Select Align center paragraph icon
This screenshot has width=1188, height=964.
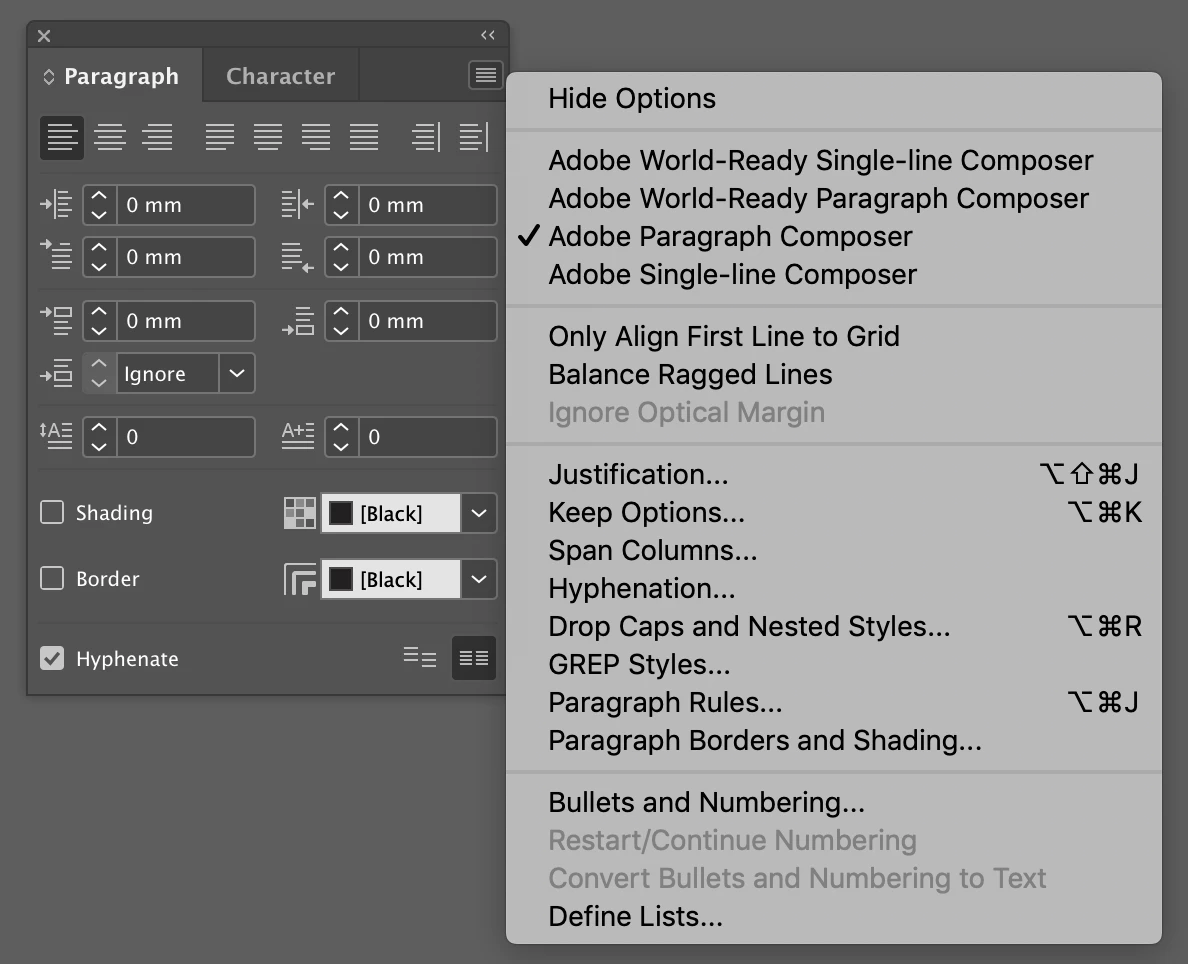(x=110, y=137)
